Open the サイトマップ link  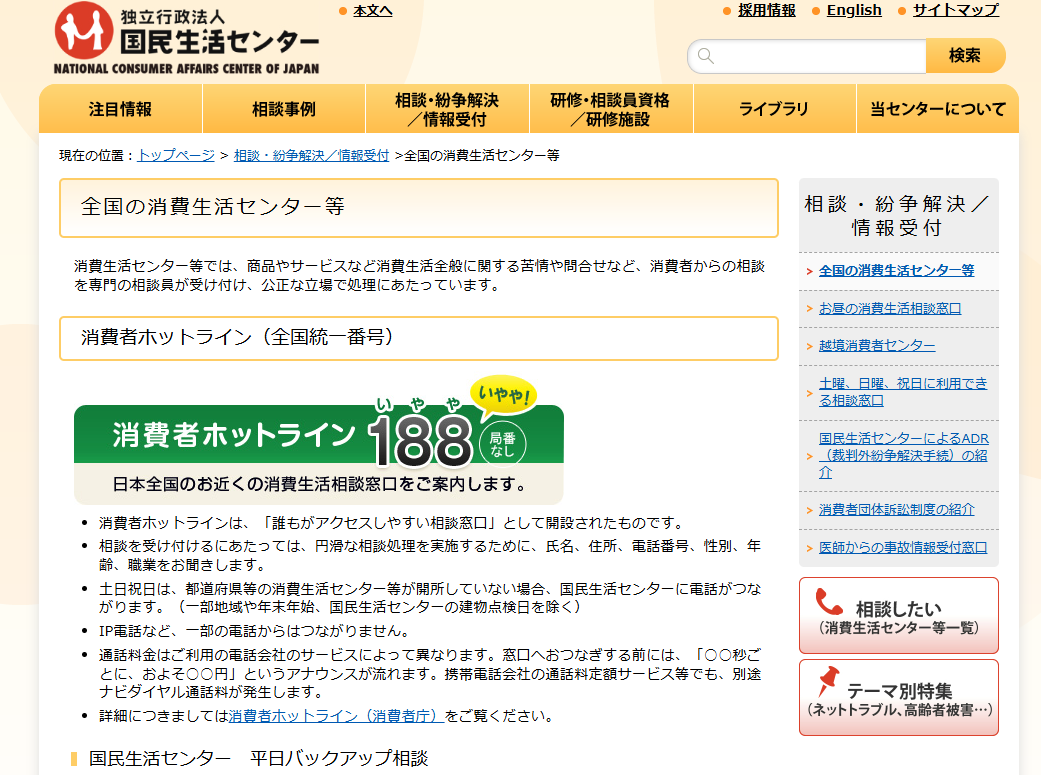[x=955, y=10]
